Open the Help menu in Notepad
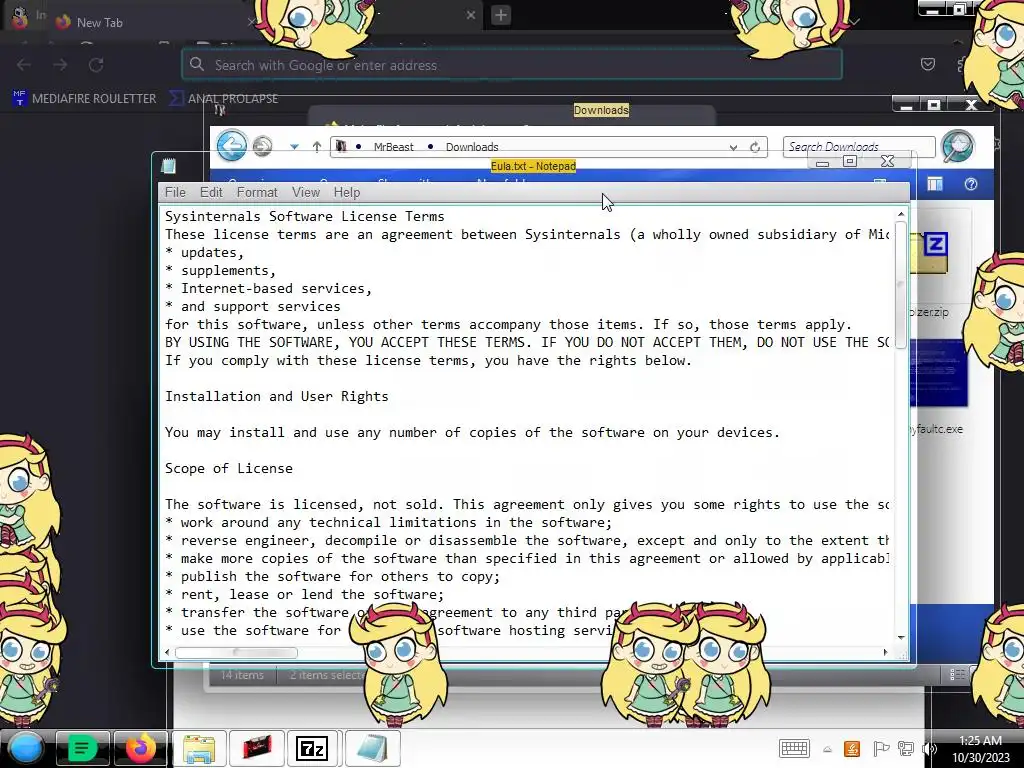Image resolution: width=1024 pixels, height=768 pixels. coord(346,192)
